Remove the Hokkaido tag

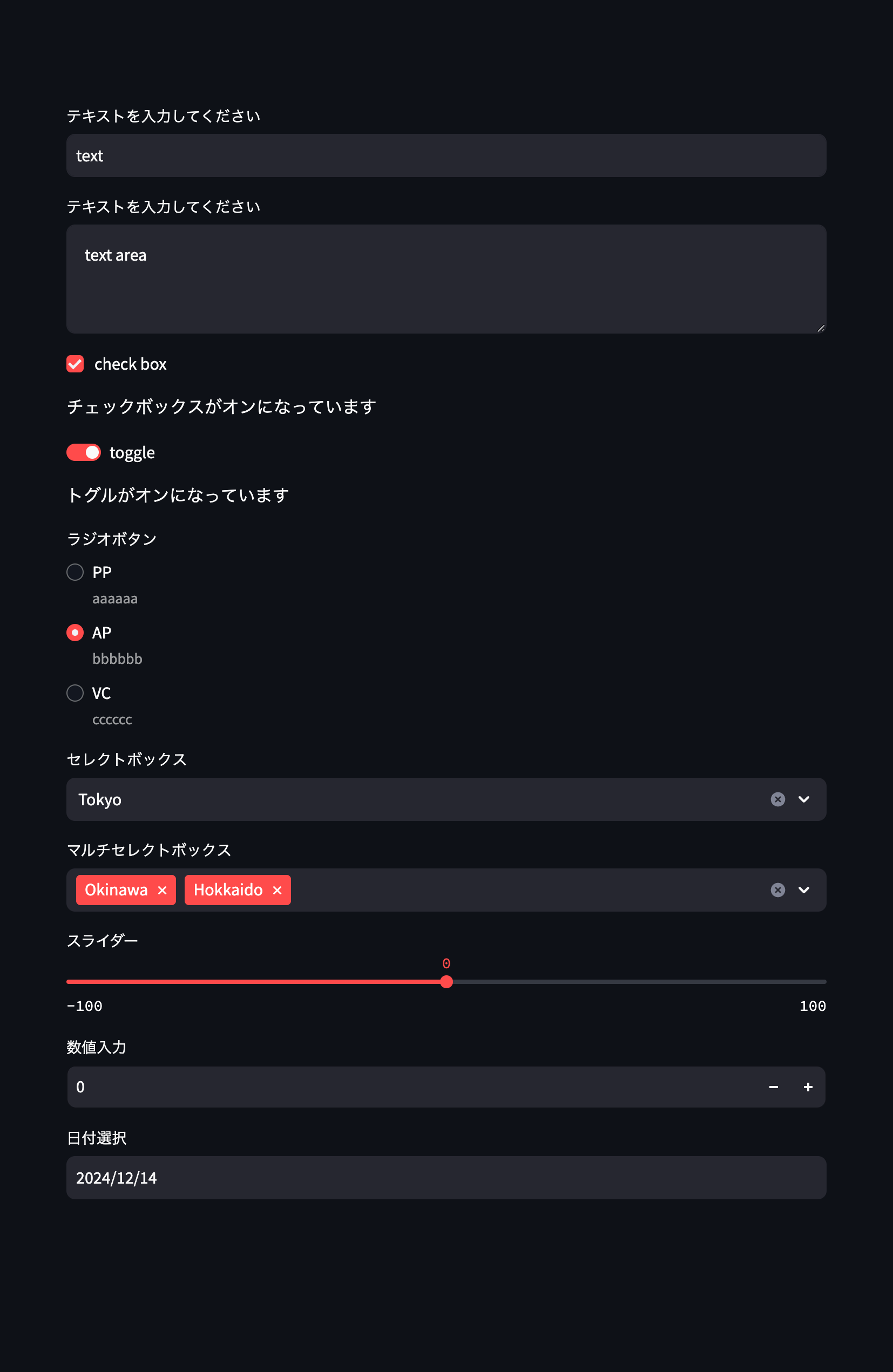click(277, 889)
